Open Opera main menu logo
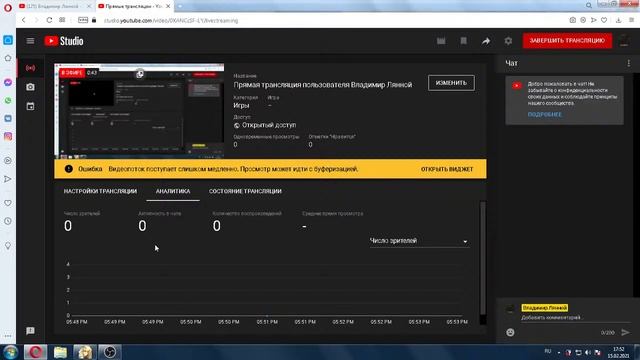 pos(8,7)
